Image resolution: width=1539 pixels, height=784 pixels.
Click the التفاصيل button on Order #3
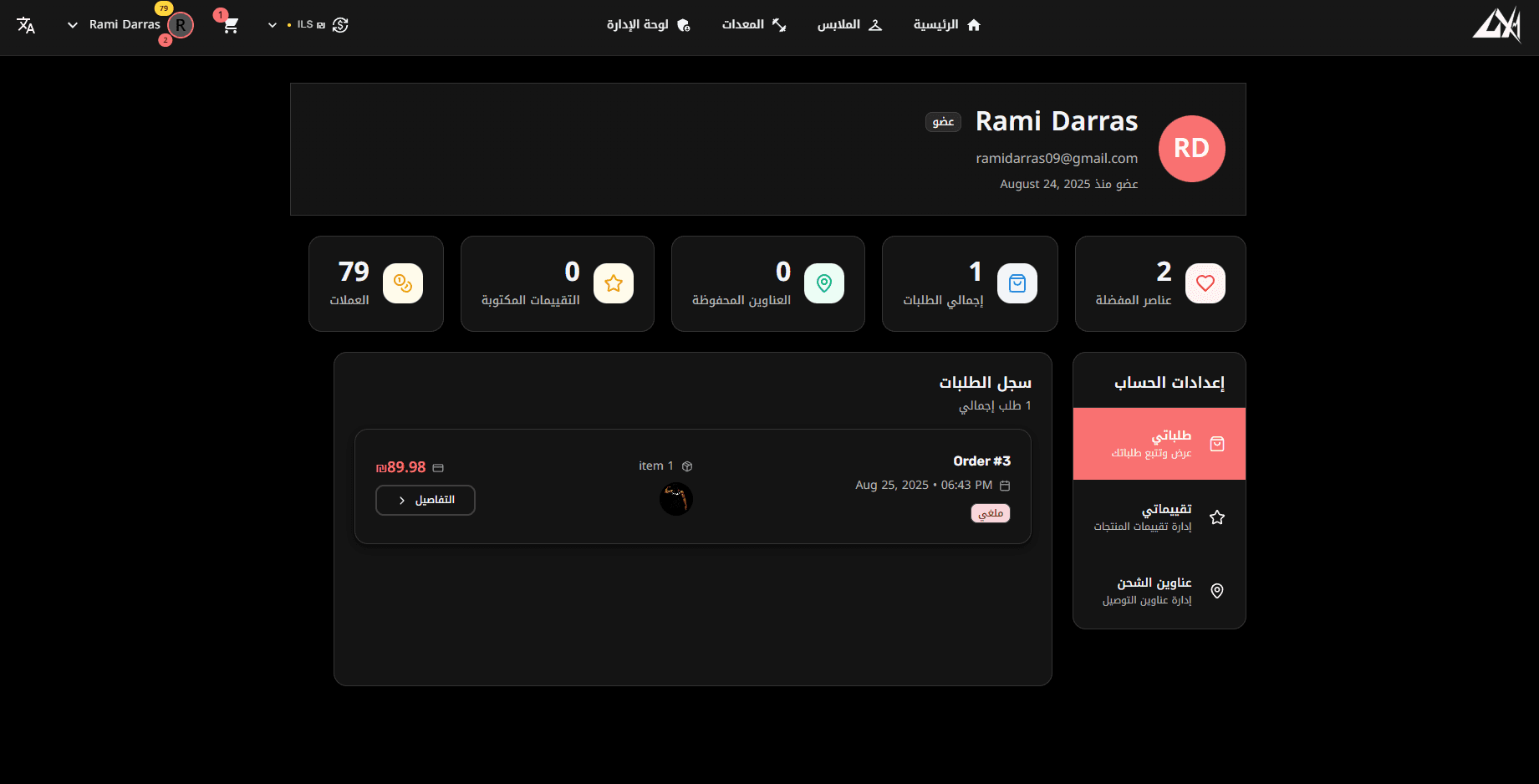425,500
